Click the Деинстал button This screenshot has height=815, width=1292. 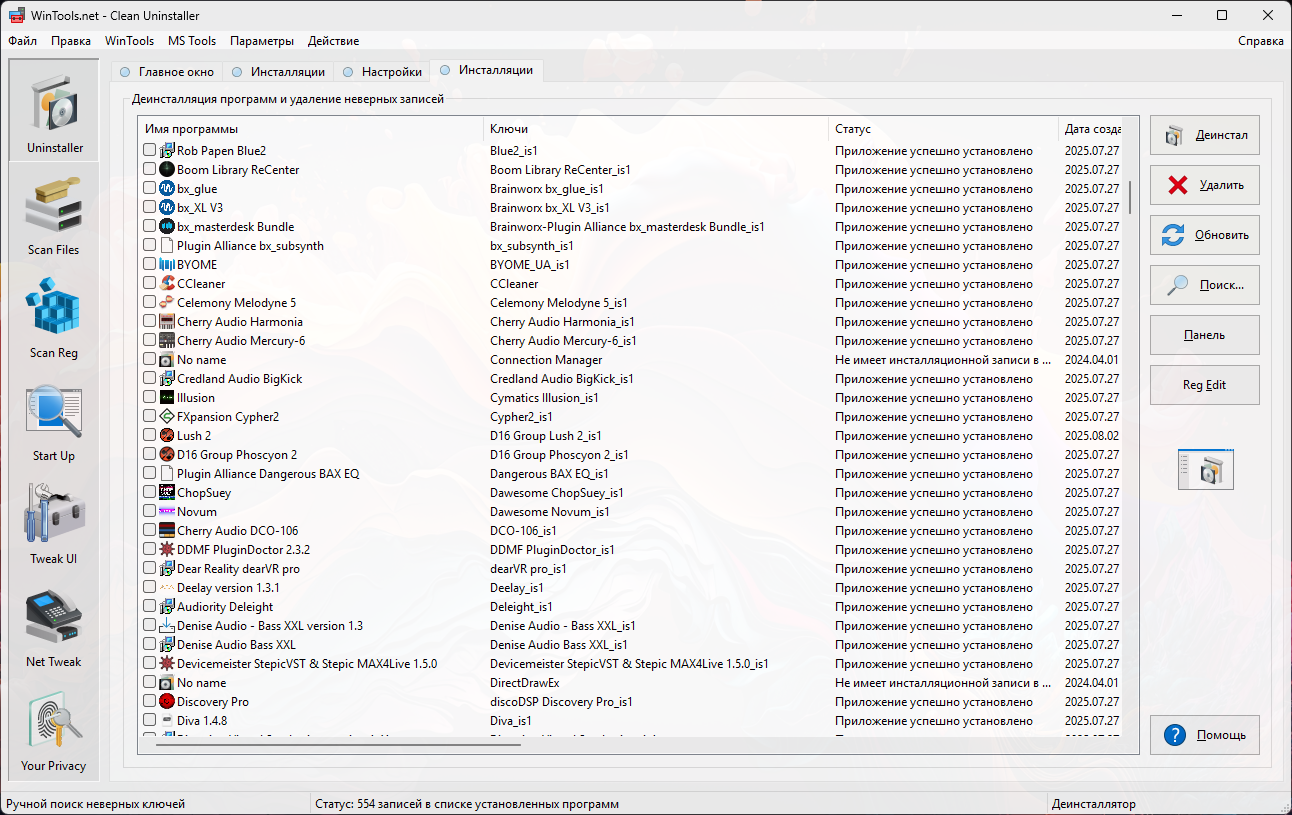(x=1205, y=135)
